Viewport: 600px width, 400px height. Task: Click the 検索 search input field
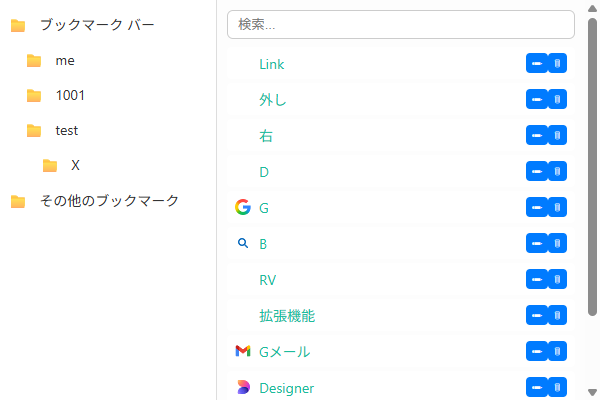[x=400, y=24]
